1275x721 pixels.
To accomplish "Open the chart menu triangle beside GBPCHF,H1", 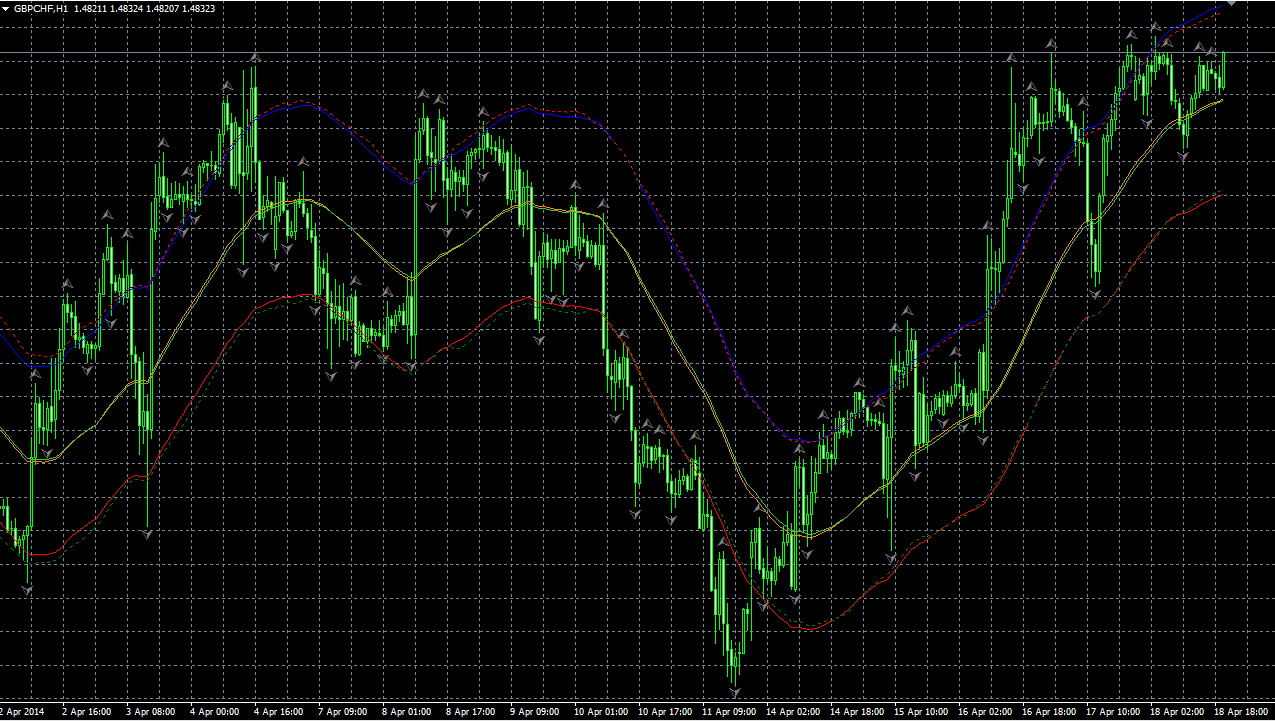I will click(x=6, y=8).
